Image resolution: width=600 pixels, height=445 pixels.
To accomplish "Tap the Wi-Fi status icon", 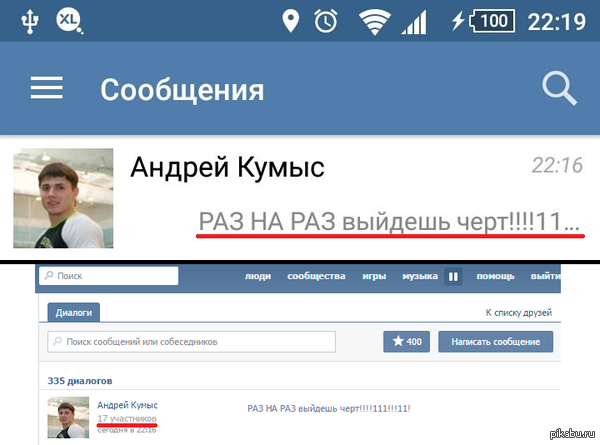I will (x=375, y=22).
